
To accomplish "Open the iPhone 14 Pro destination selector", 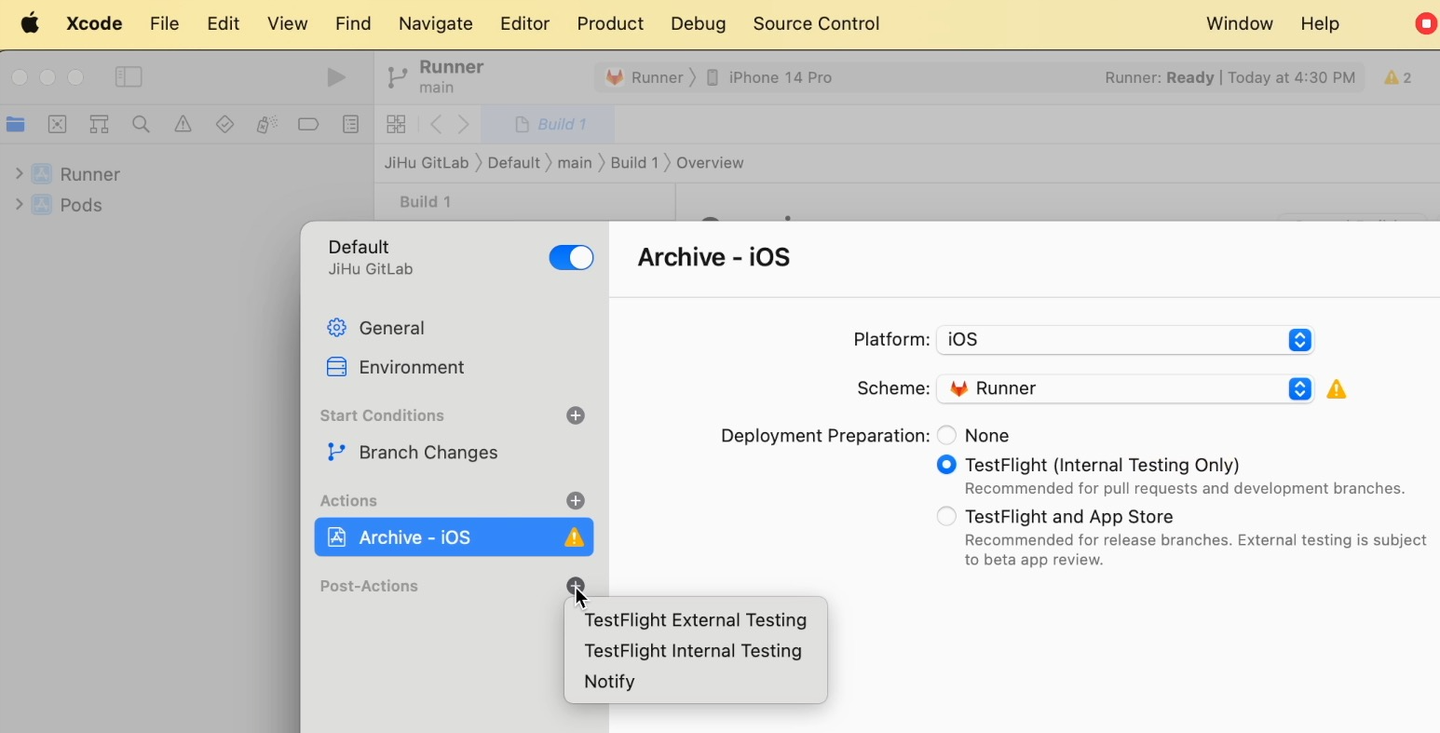I will click(x=769, y=77).
